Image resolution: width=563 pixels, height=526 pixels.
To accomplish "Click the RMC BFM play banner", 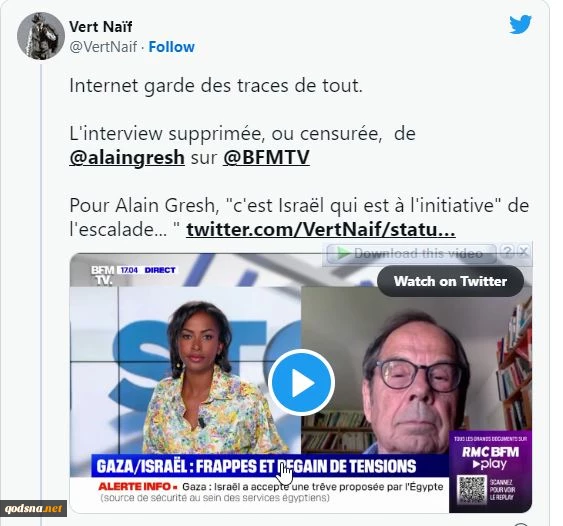I will pos(490,471).
